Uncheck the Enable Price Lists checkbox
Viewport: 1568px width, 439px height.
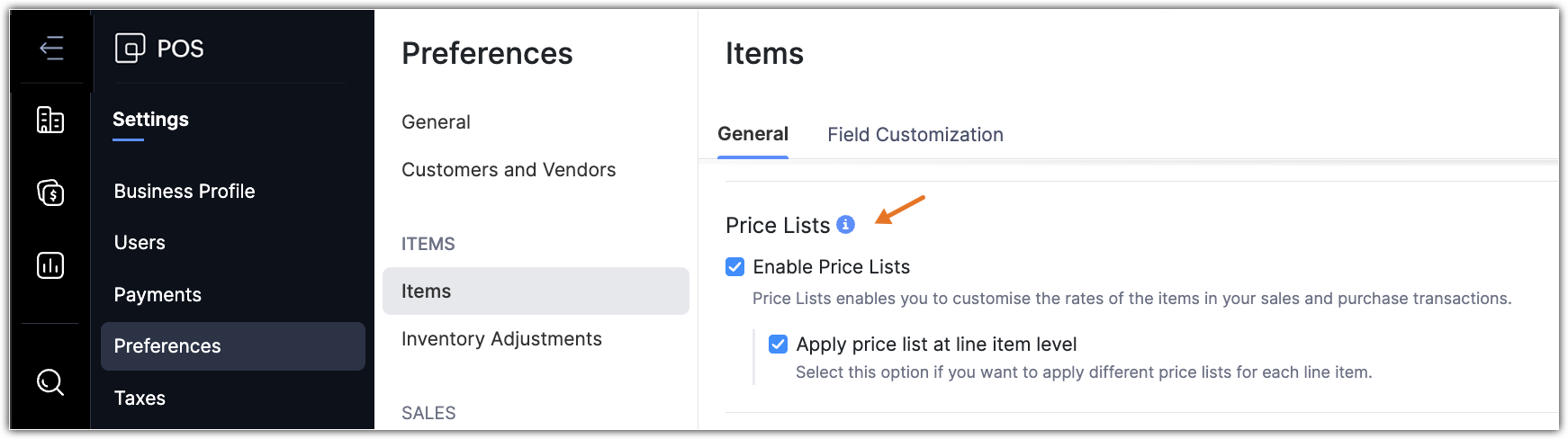735,267
